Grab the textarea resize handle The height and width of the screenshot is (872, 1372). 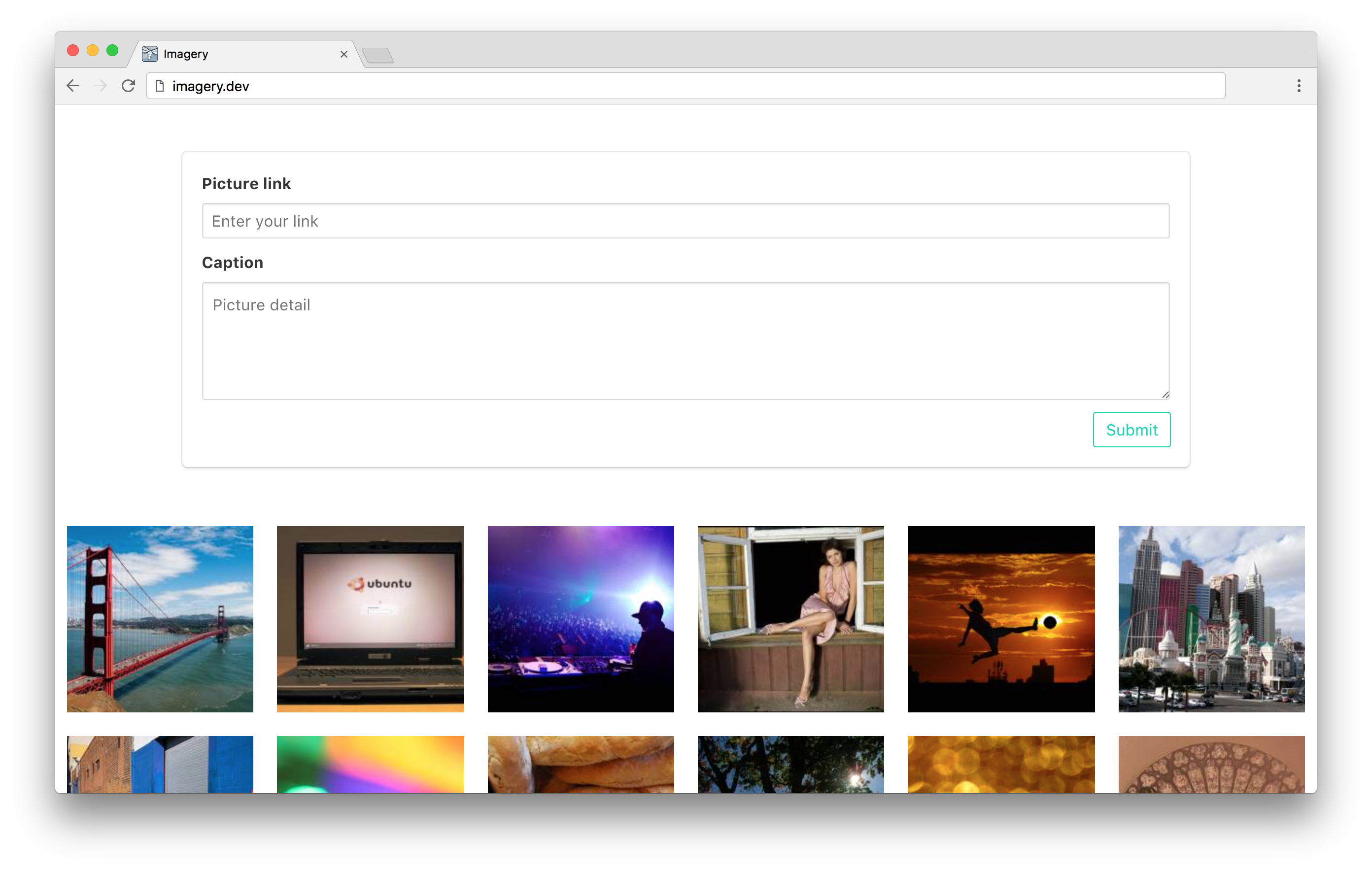pyautogui.click(x=1165, y=395)
